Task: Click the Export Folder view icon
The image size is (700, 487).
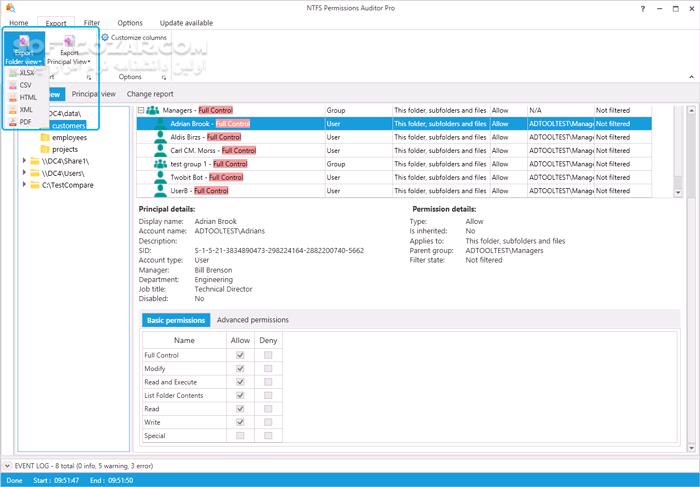Action: point(23,40)
